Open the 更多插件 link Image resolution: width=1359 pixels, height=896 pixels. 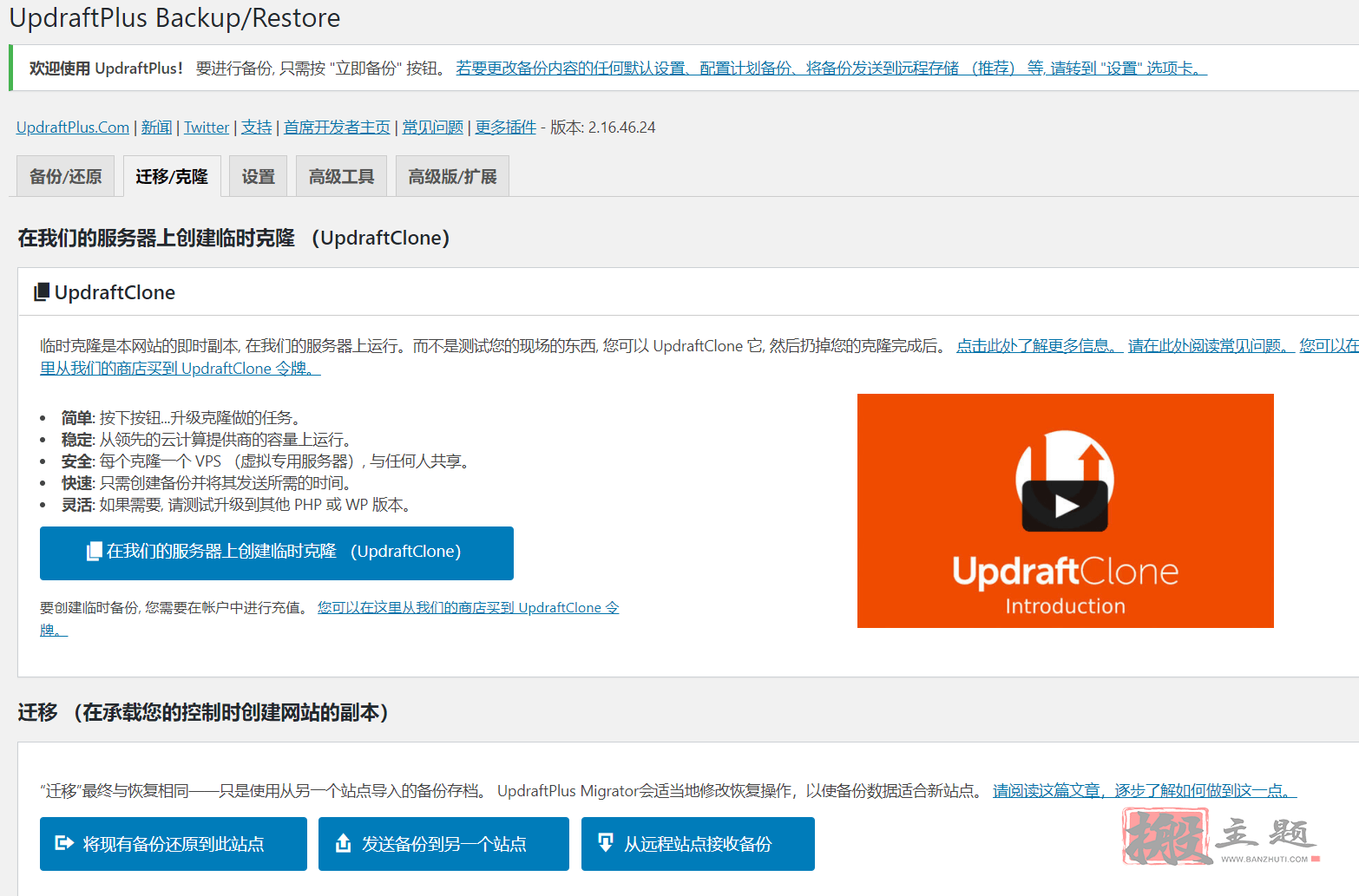tap(506, 128)
